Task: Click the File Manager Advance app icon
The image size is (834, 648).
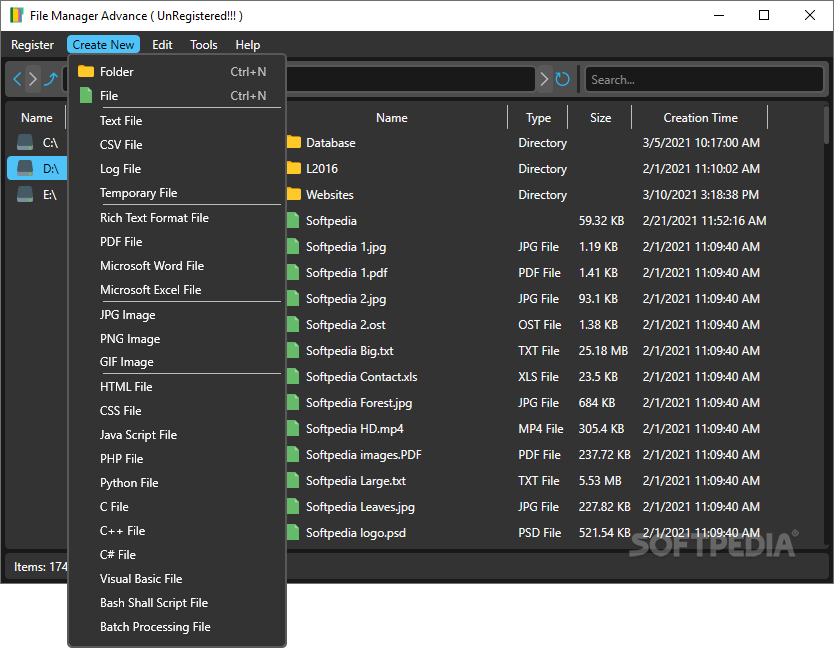Action: point(16,15)
